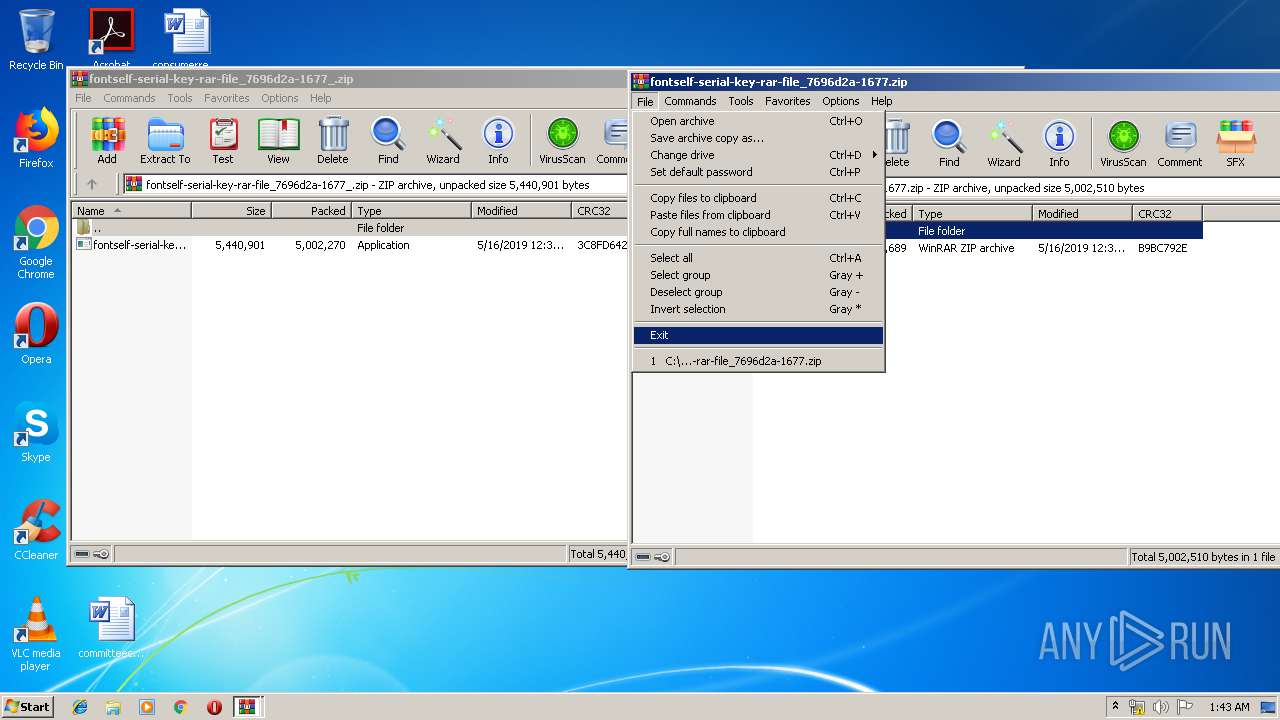This screenshot has width=1280, height=720.
Task: Open Tools menu in right window
Action: (741, 101)
